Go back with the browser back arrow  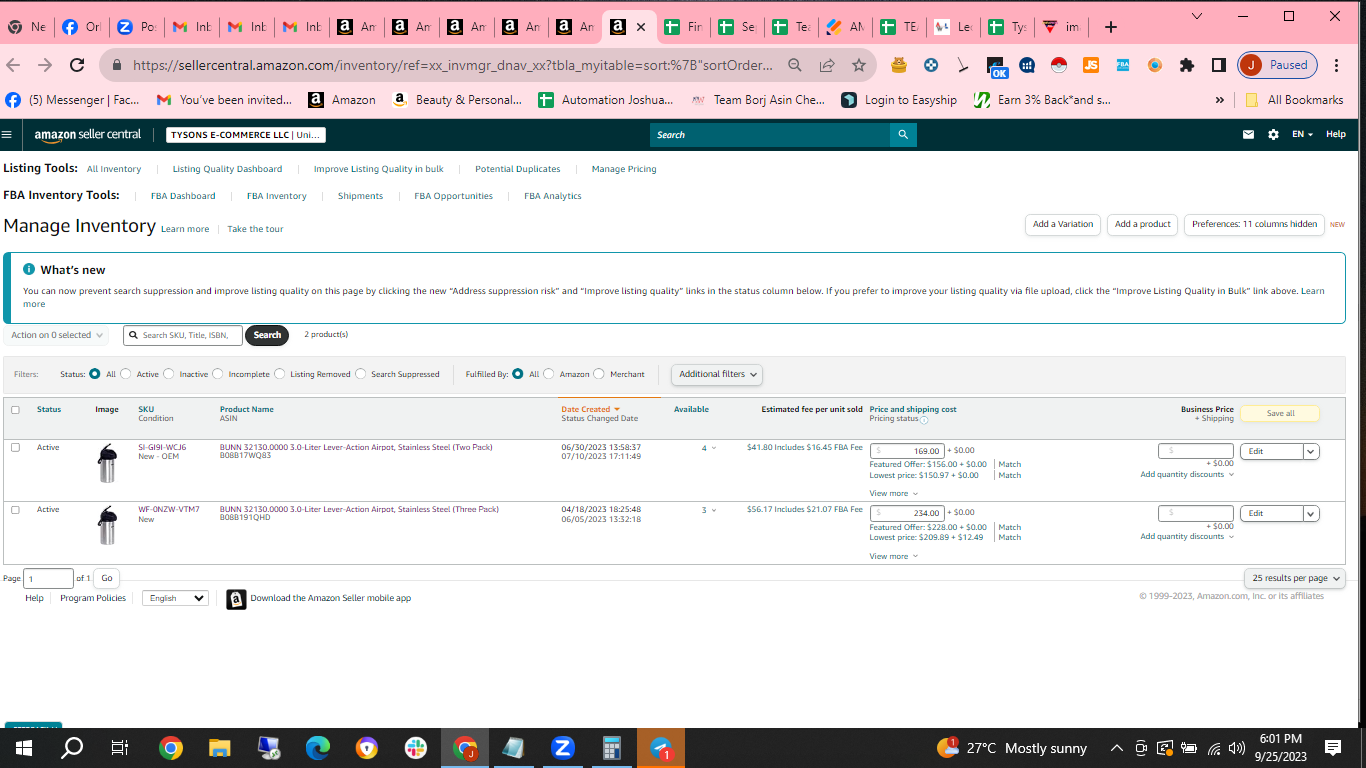(x=13, y=65)
